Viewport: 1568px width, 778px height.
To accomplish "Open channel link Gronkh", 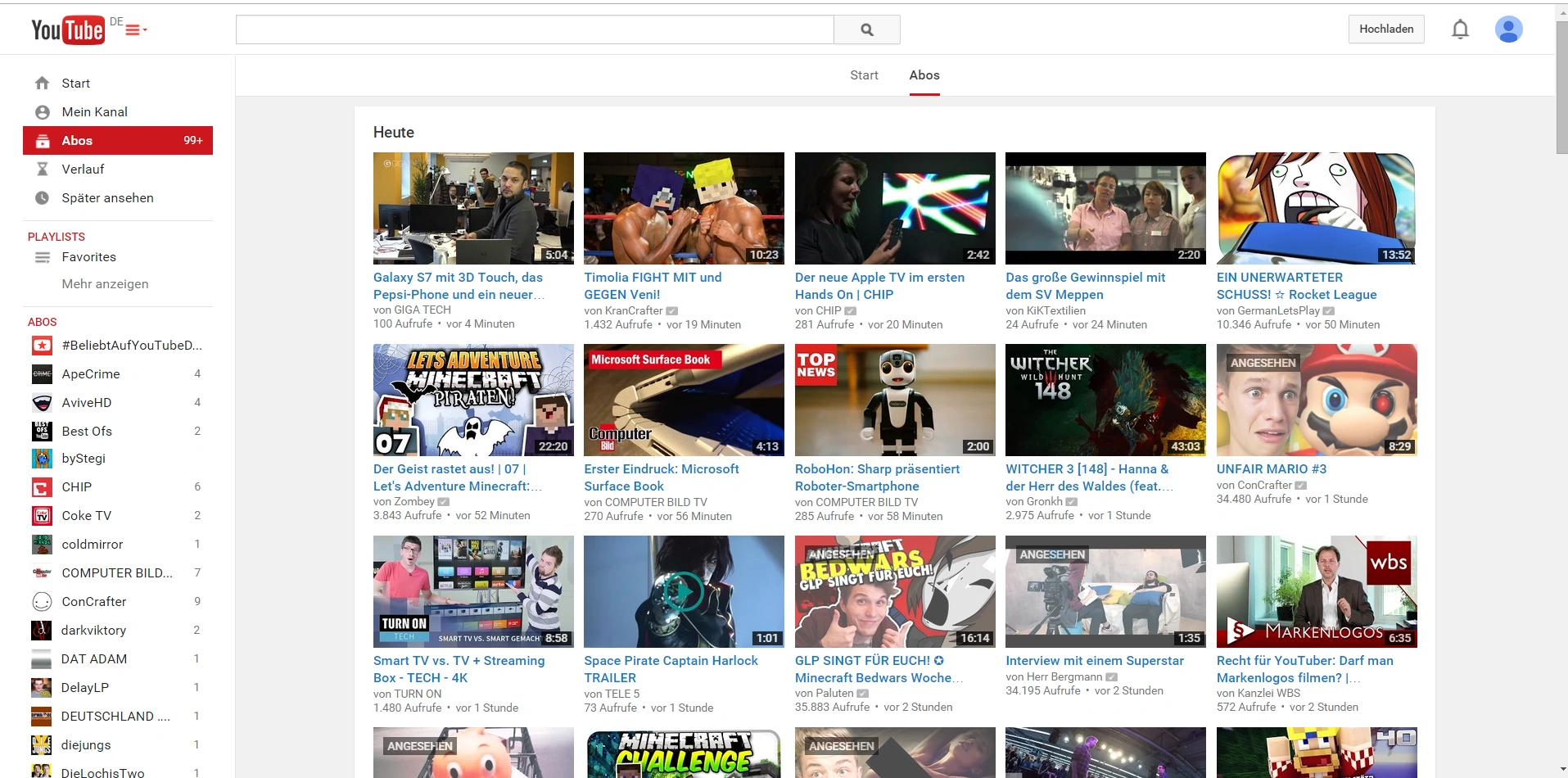I will point(1045,502).
